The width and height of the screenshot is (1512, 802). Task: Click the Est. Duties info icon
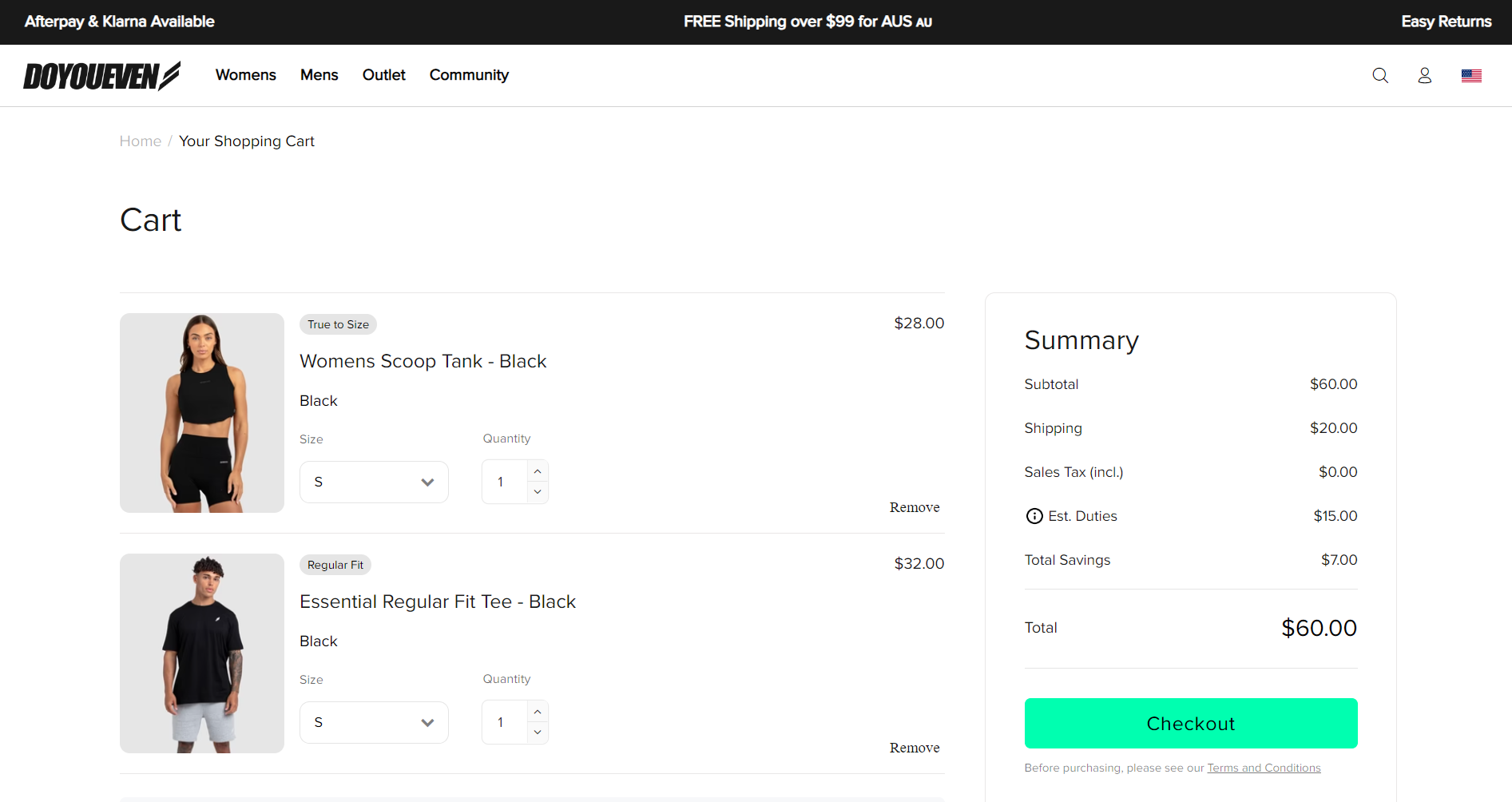(1034, 516)
